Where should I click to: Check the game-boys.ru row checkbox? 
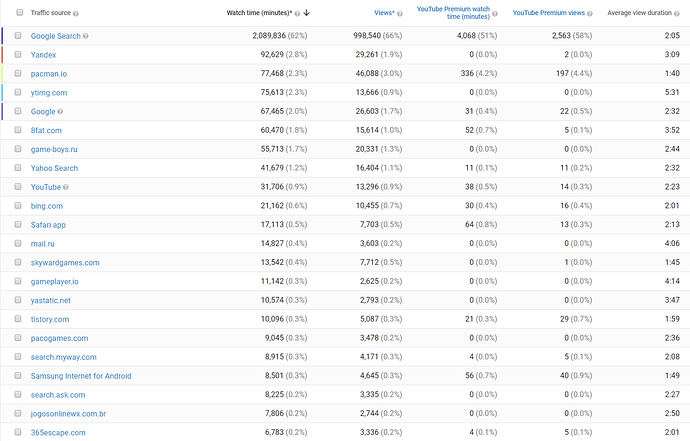click(x=18, y=149)
